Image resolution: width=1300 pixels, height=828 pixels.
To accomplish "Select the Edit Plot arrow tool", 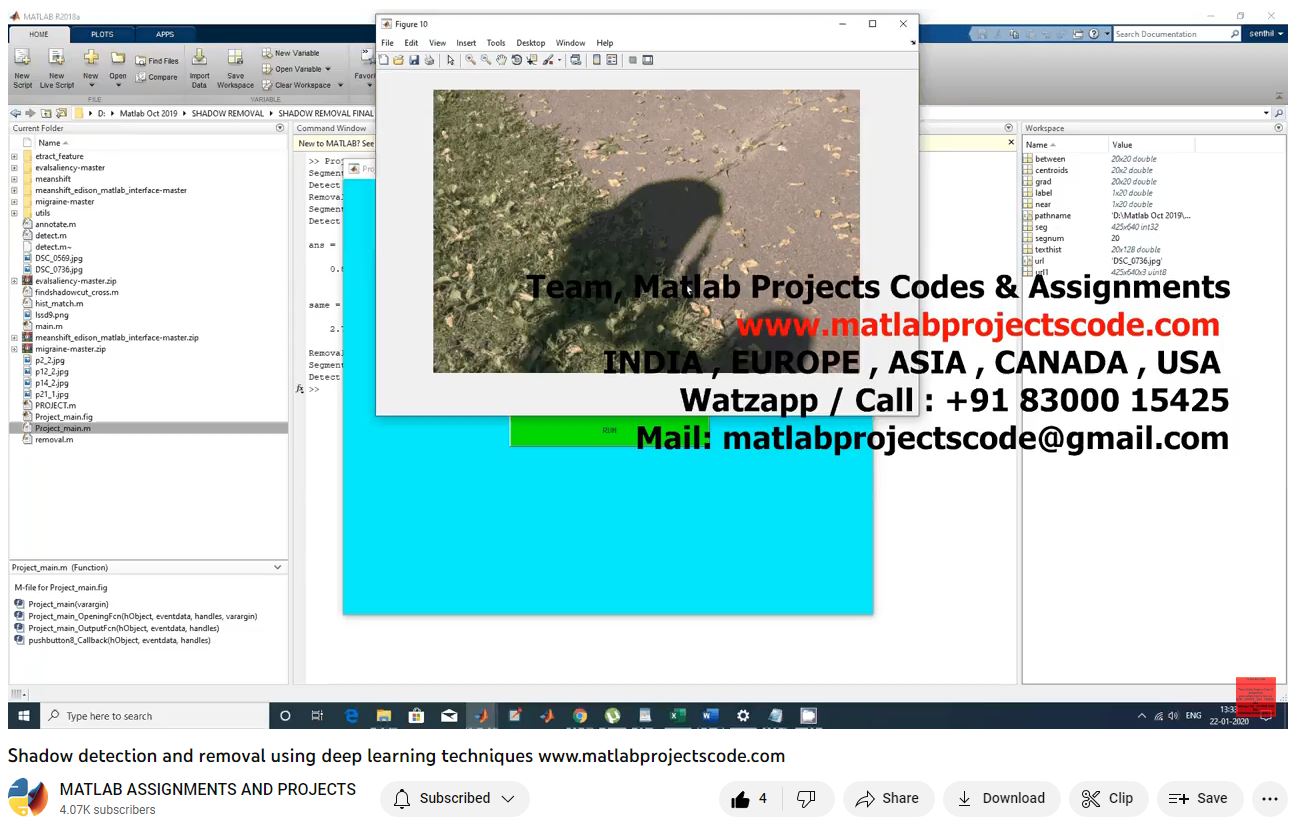I will click(451, 60).
